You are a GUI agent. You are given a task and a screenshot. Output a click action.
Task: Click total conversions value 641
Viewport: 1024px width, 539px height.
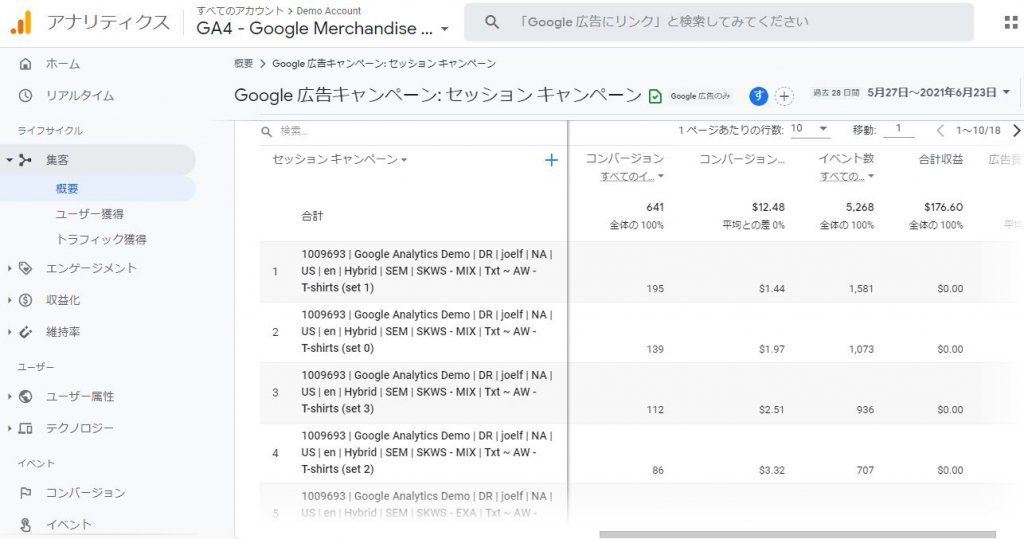[655, 207]
